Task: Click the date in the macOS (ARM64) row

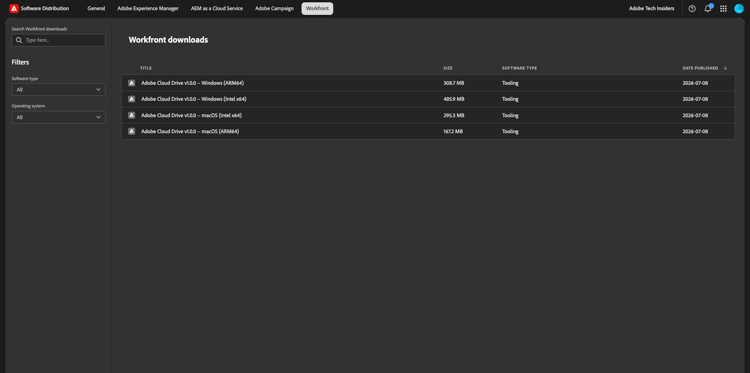Action: [x=695, y=131]
